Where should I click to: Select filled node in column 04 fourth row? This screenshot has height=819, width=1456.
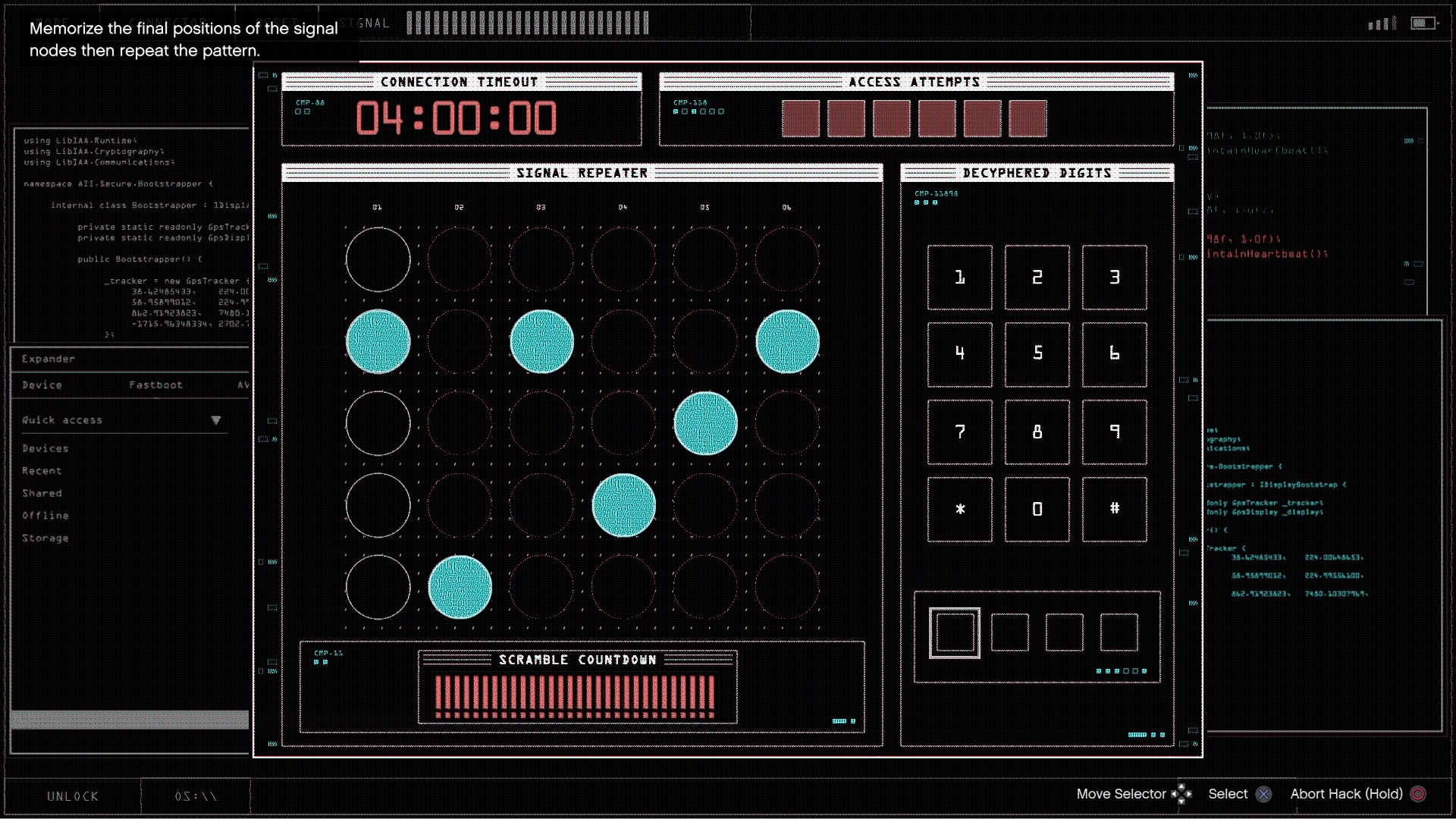coord(623,505)
